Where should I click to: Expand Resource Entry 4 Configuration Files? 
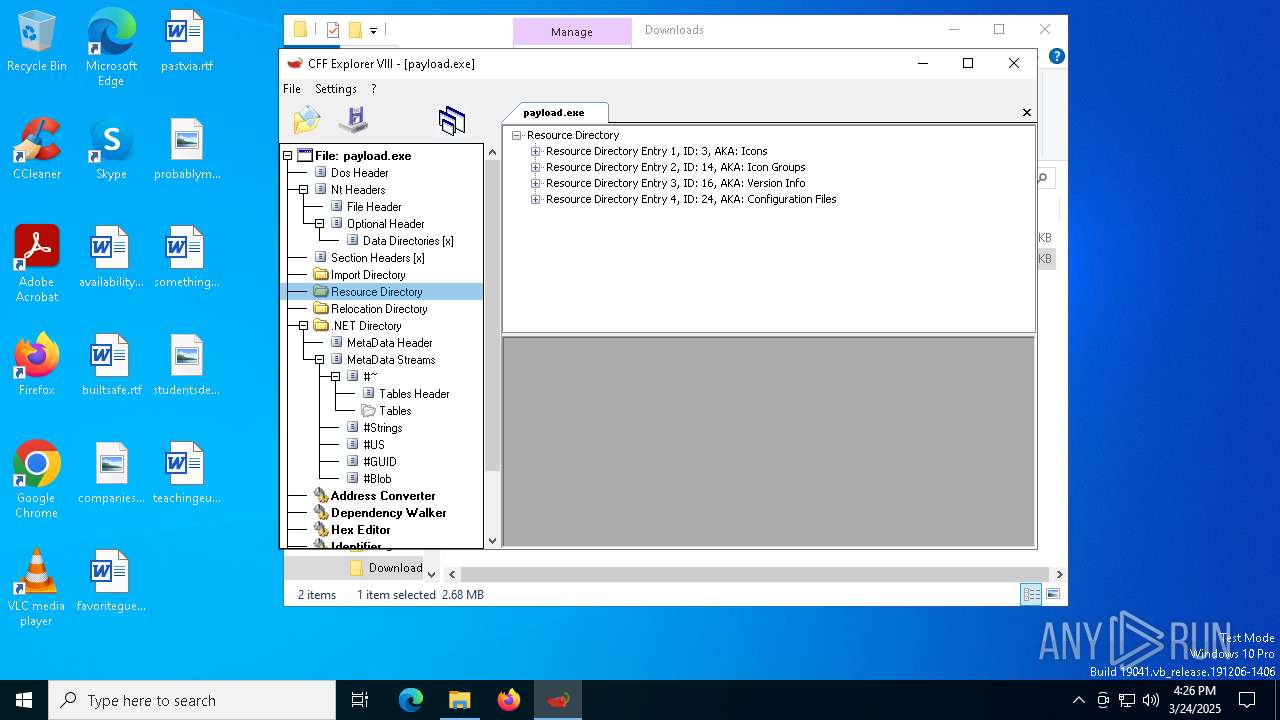[535, 200]
